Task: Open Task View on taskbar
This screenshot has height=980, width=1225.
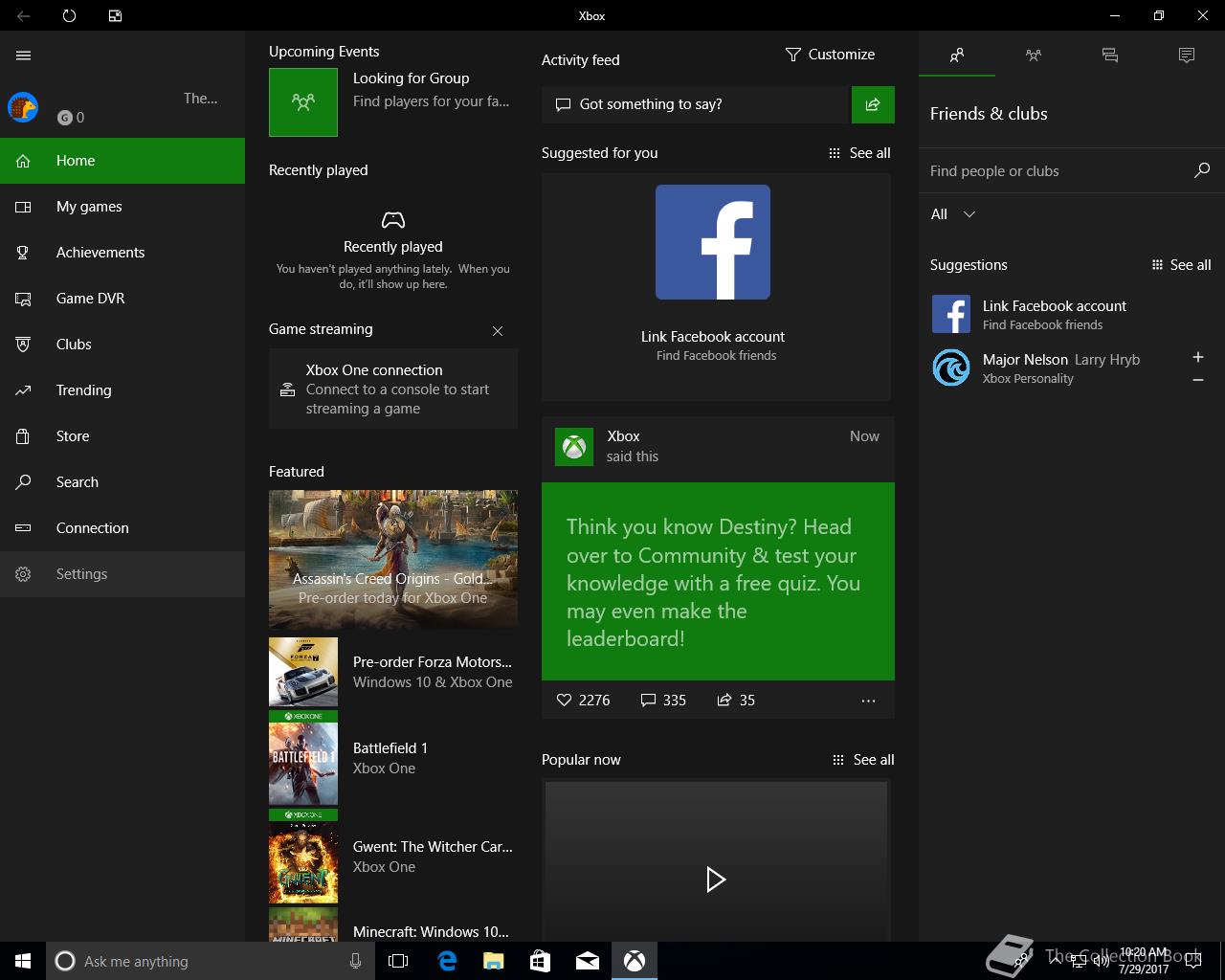Action: (398, 961)
